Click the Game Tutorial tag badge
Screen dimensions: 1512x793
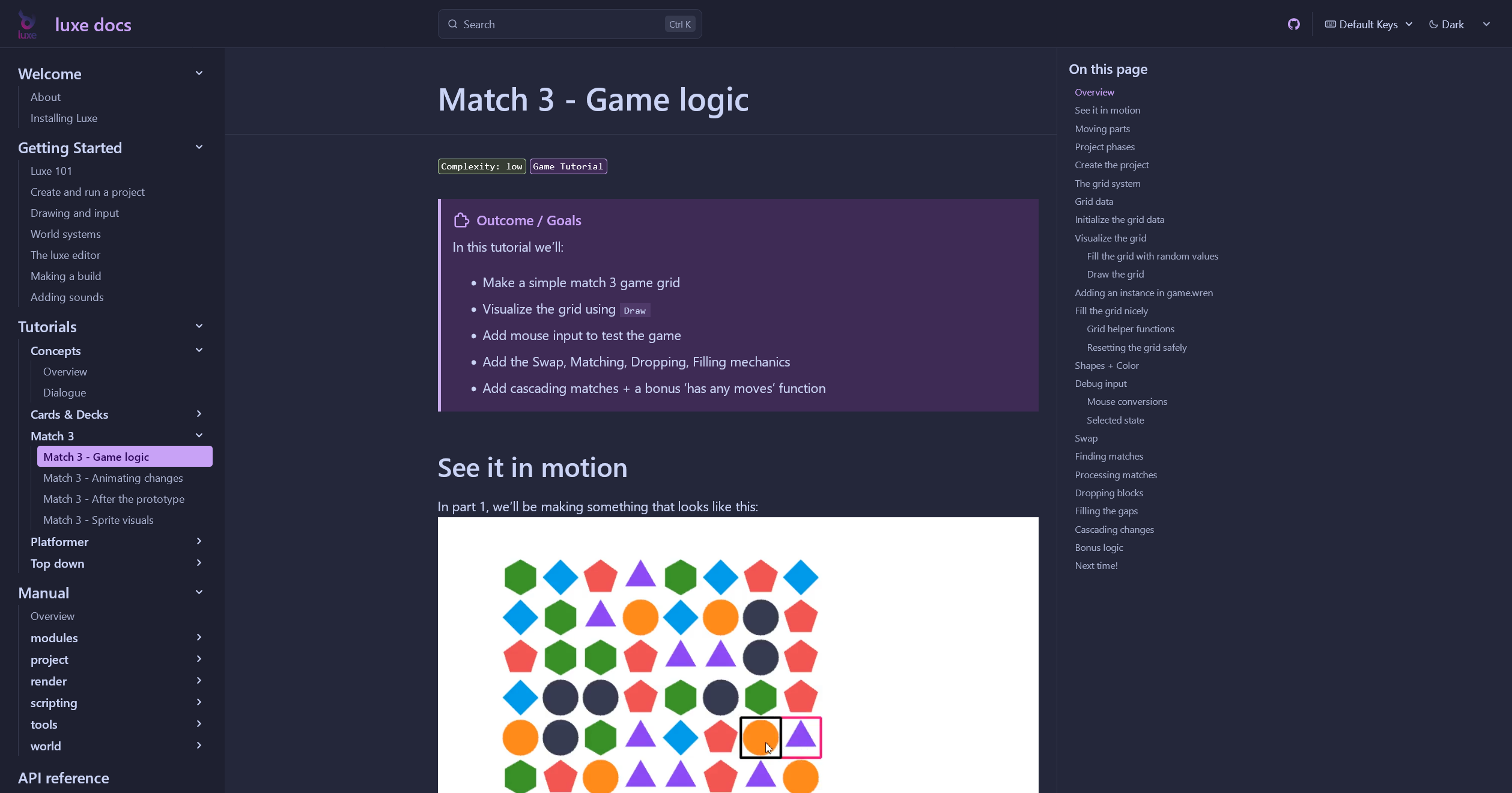568,166
